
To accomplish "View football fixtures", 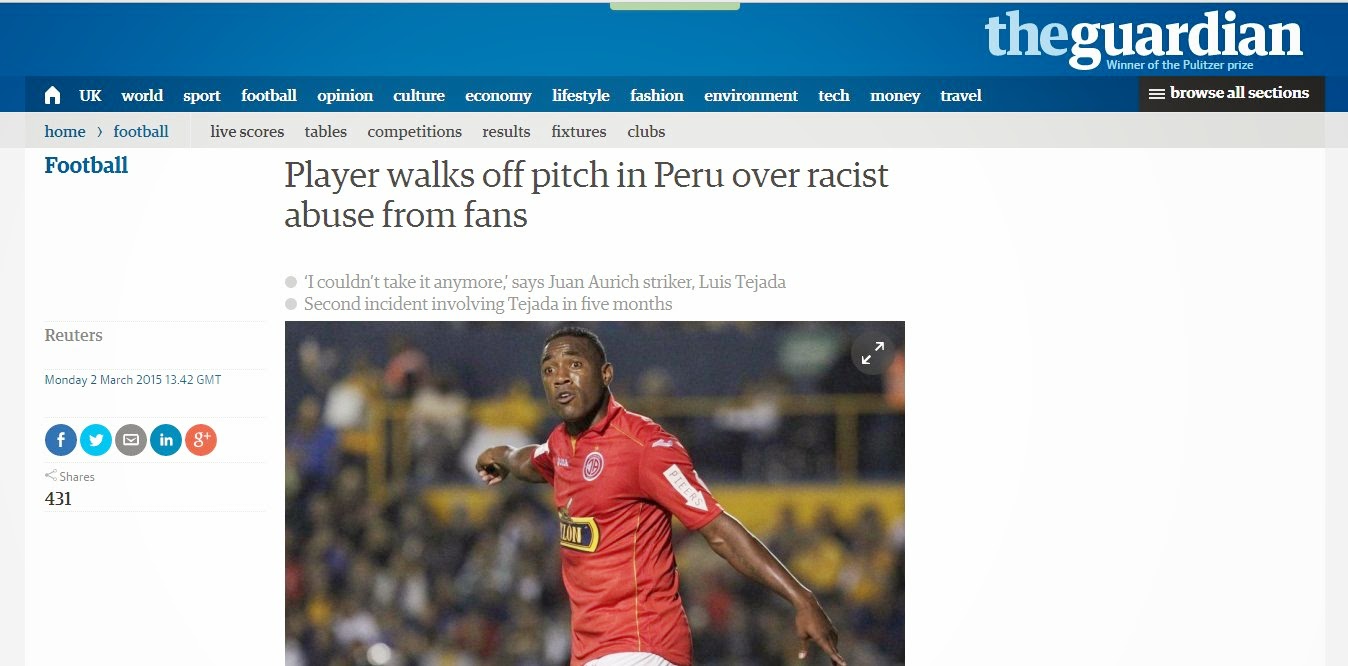I will pos(579,132).
